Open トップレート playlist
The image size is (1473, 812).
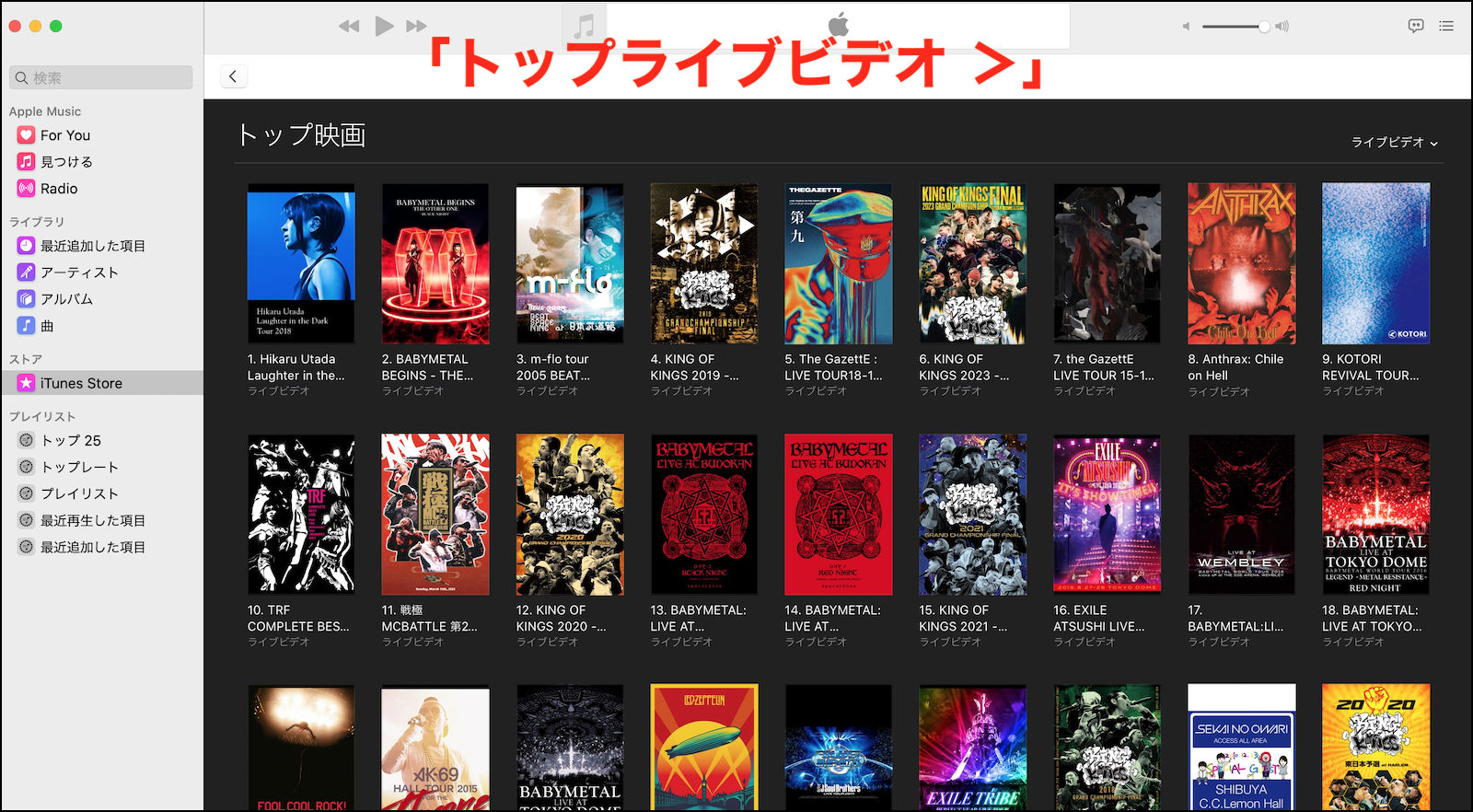coord(101,467)
